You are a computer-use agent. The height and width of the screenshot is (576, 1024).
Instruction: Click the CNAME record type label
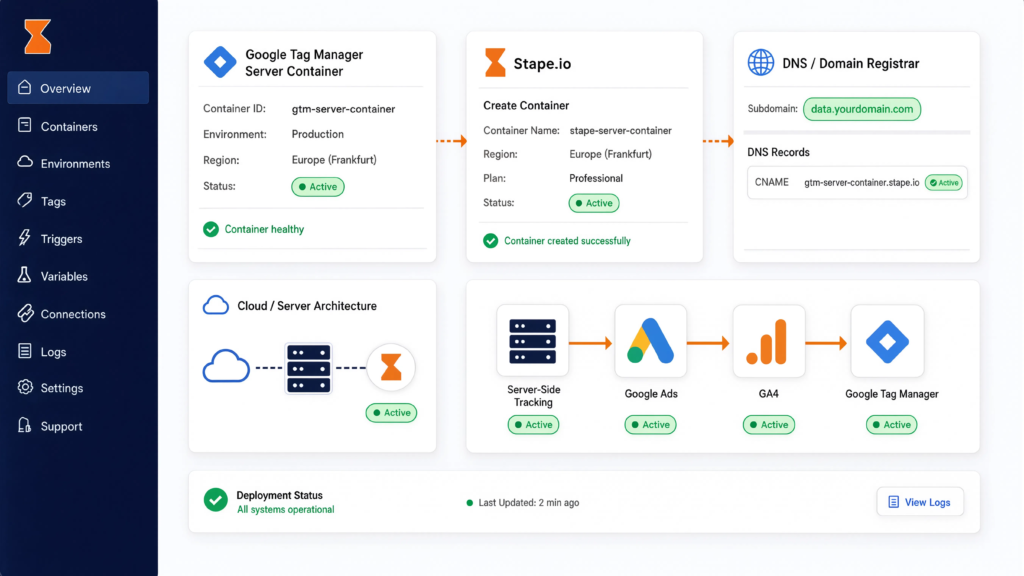771,182
